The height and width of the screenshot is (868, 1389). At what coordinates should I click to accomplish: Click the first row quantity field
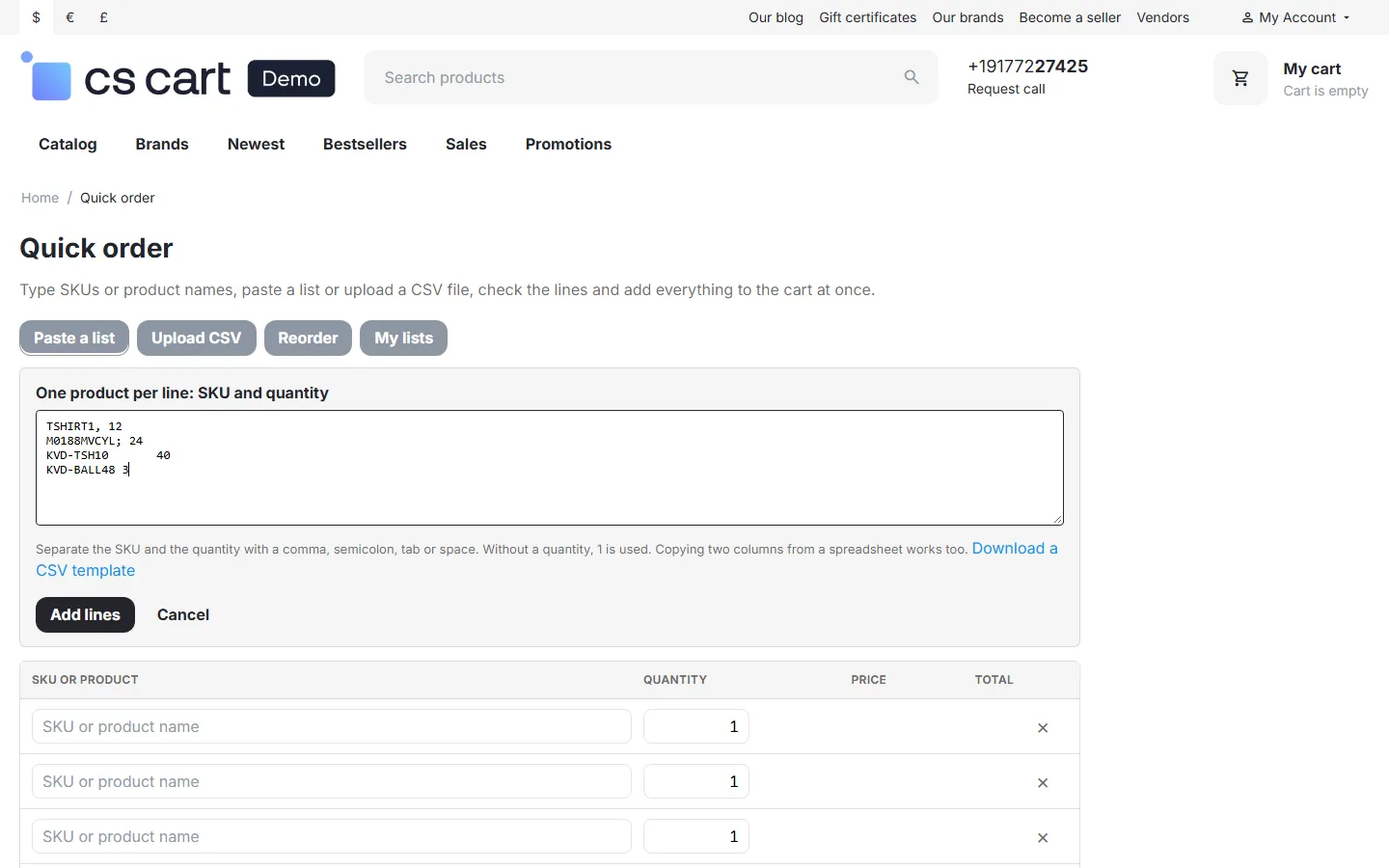tap(696, 727)
